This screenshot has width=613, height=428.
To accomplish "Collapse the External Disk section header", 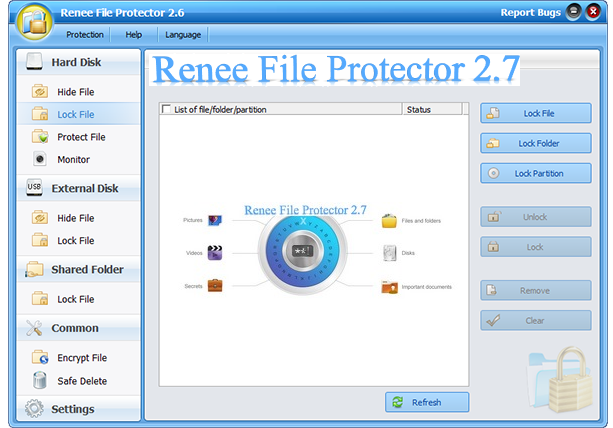I will tap(79, 188).
